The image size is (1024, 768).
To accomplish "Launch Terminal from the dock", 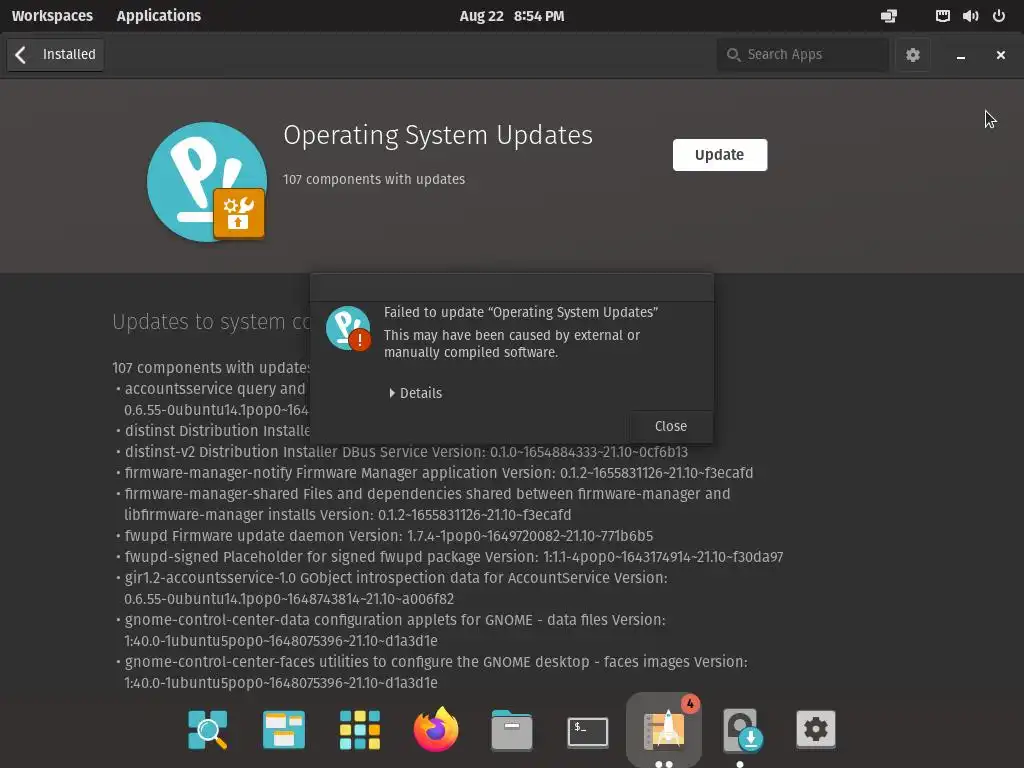I will (588, 731).
